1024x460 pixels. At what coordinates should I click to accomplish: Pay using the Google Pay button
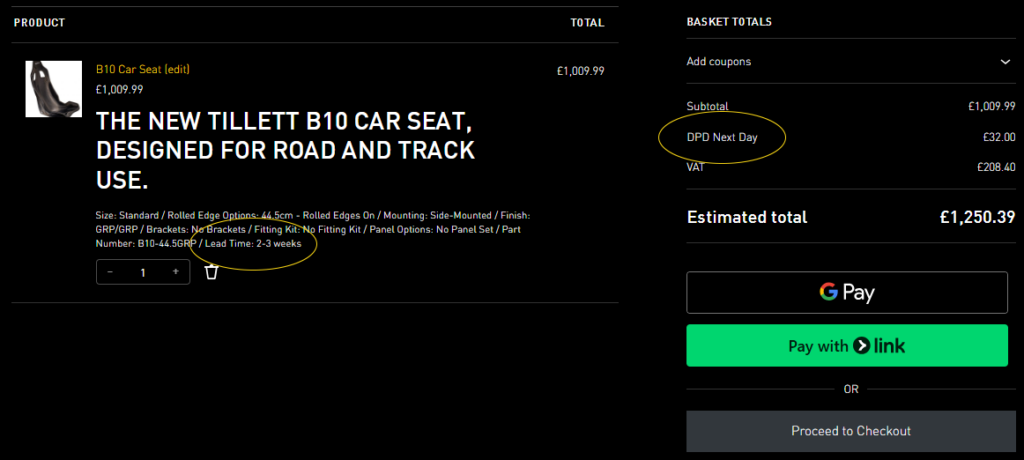pyautogui.click(x=846, y=292)
